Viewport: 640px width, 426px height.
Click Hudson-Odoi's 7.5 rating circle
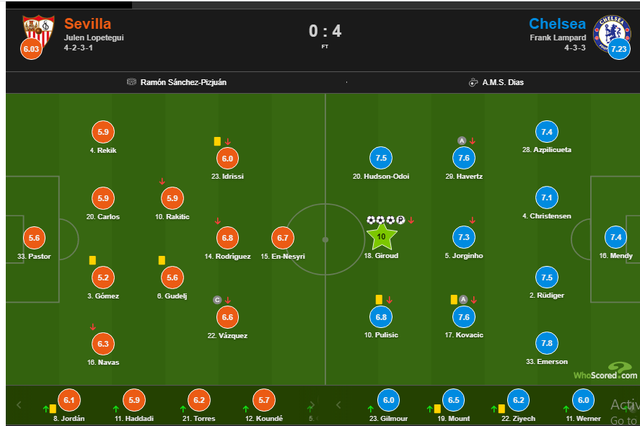coord(380,158)
